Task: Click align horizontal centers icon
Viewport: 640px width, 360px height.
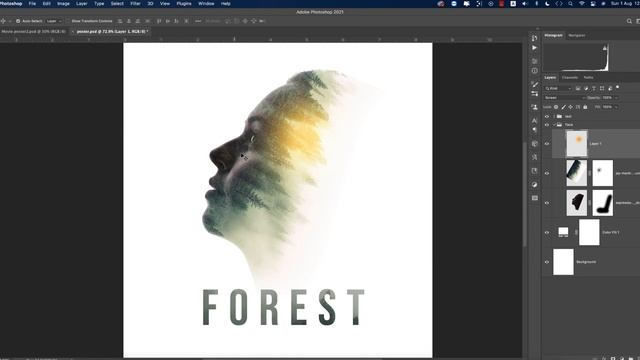Action: tap(129, 21)
